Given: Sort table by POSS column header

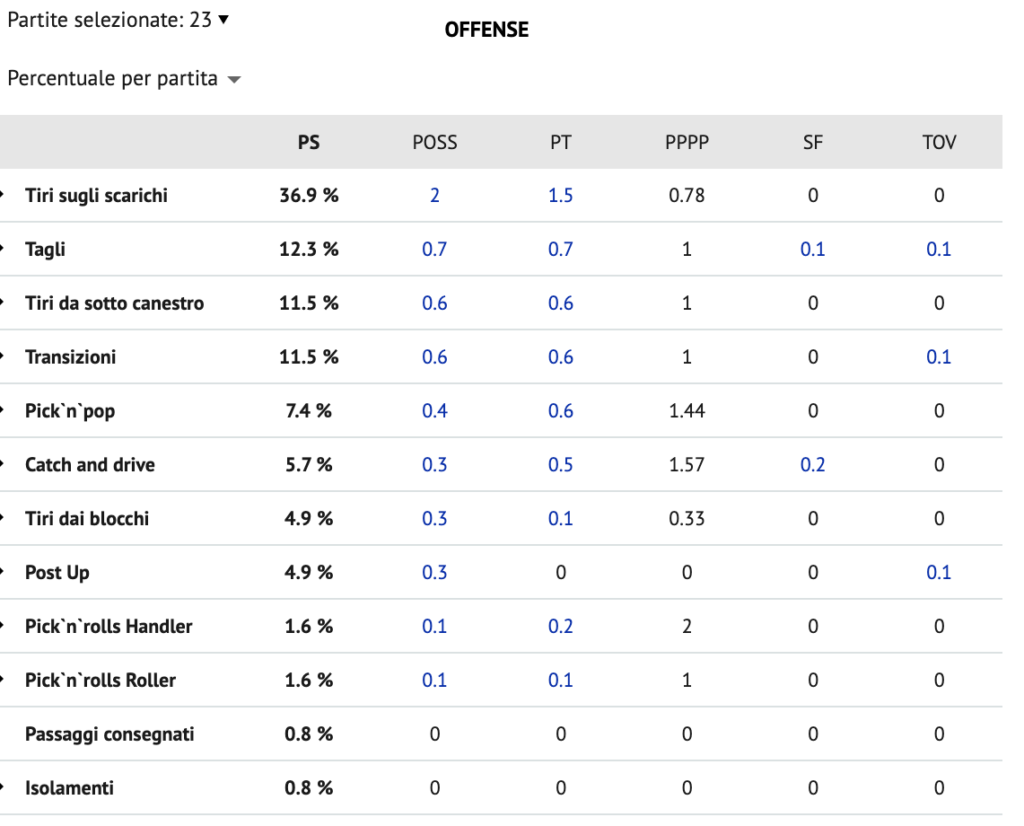Looking at the screenshot, I should tap(434, 142).
